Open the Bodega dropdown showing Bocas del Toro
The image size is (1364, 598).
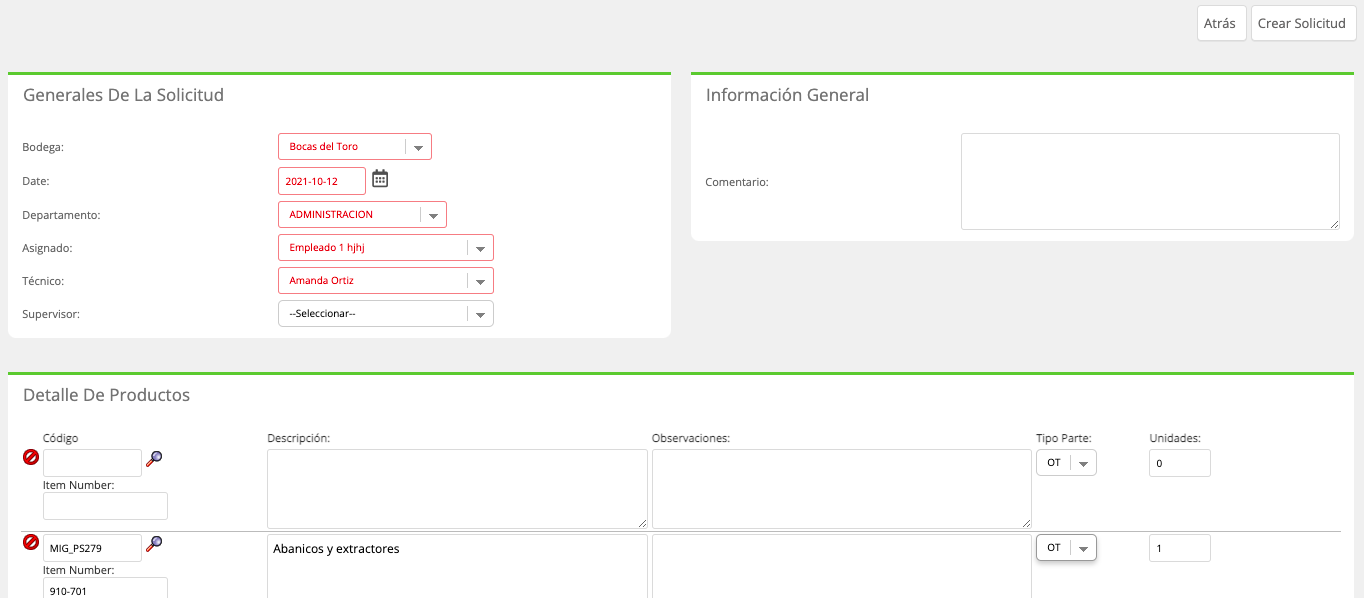click(x=355, y=147)
